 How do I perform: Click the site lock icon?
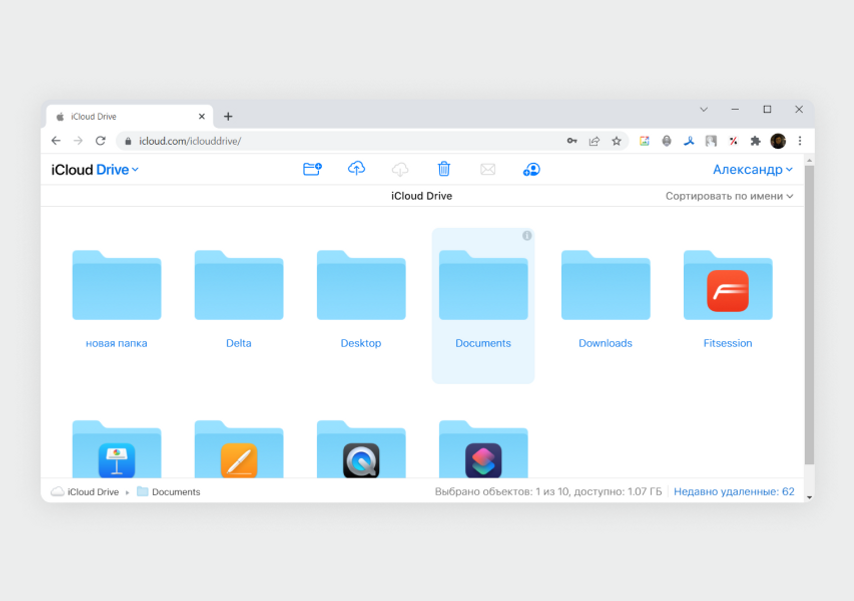coord(128,141)
